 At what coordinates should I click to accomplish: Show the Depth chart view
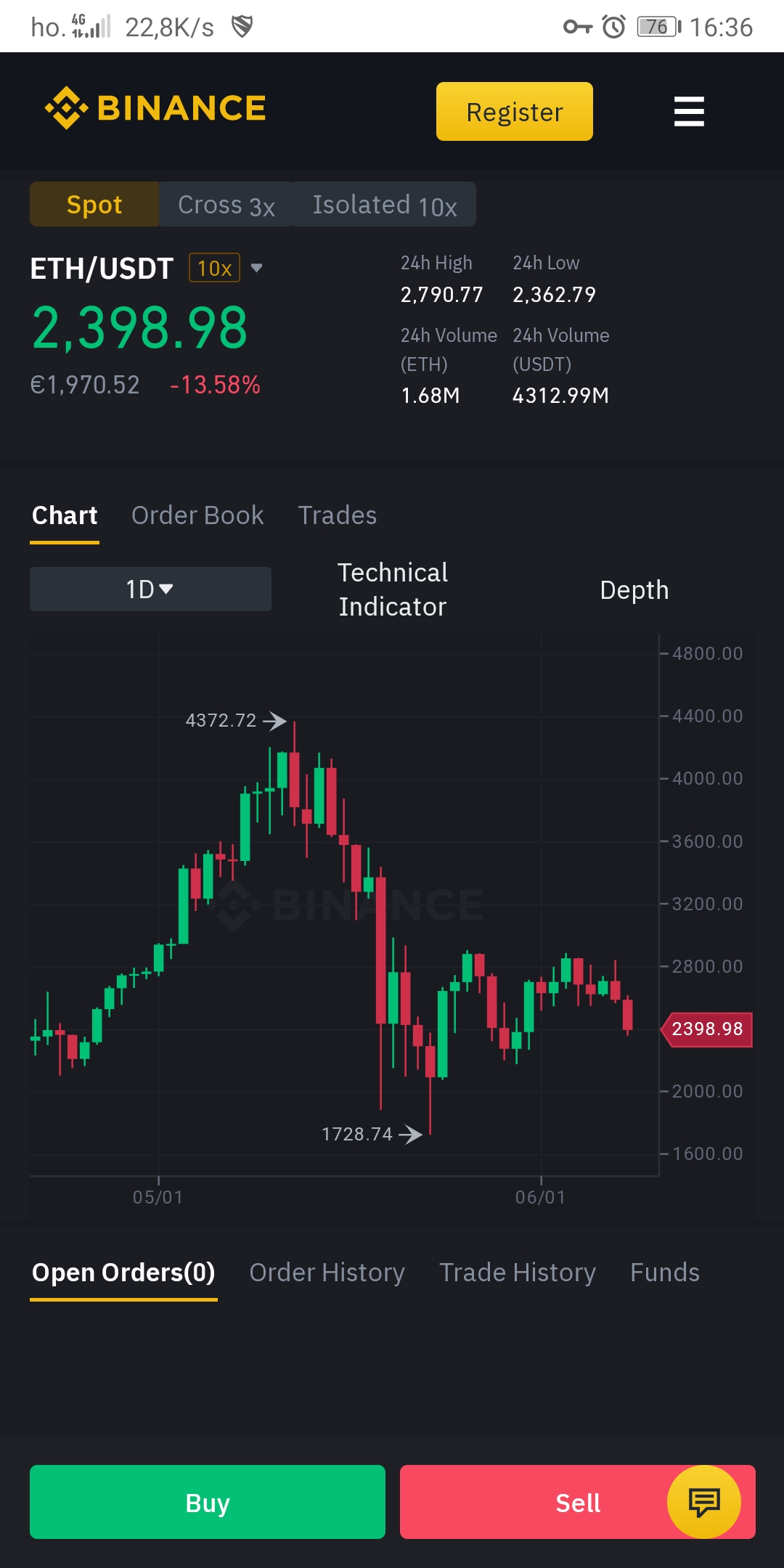(x=634, y=589)
